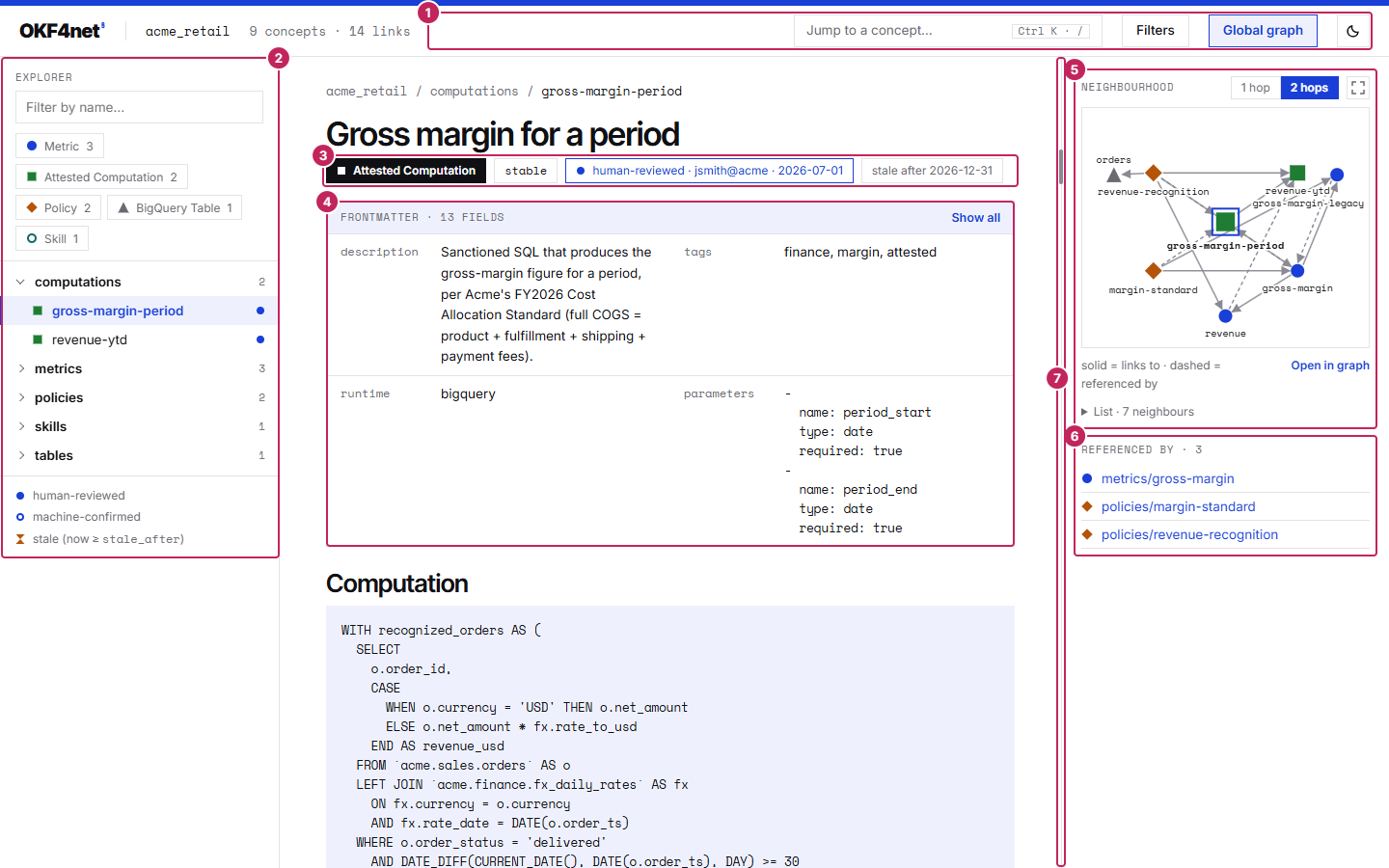1389x868 pixels.
Task: Click the Filter by name field
Action: [139, 107]
